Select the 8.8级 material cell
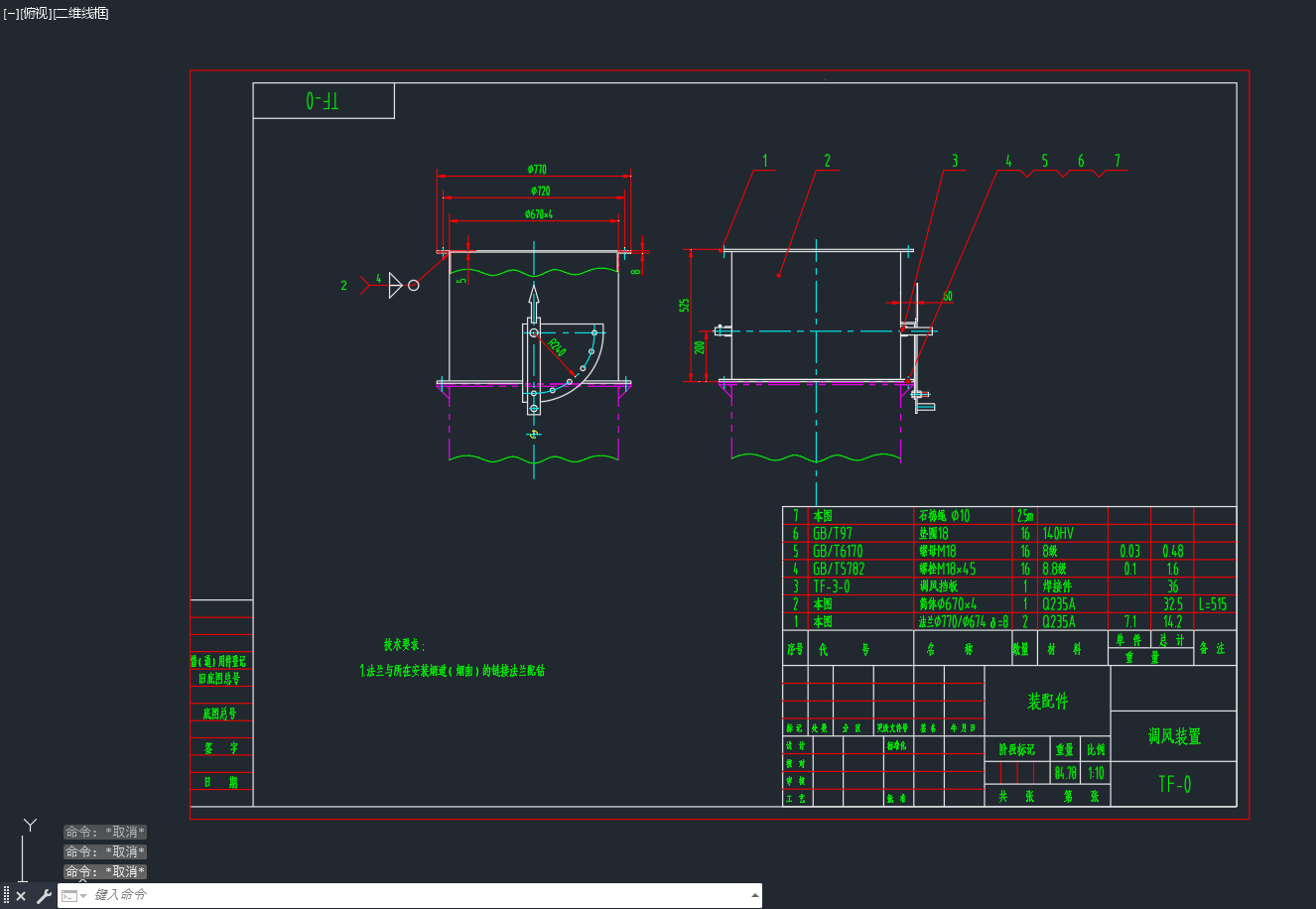The image size is (1316, 909). pyautogui.click(x=1054, y=569)
